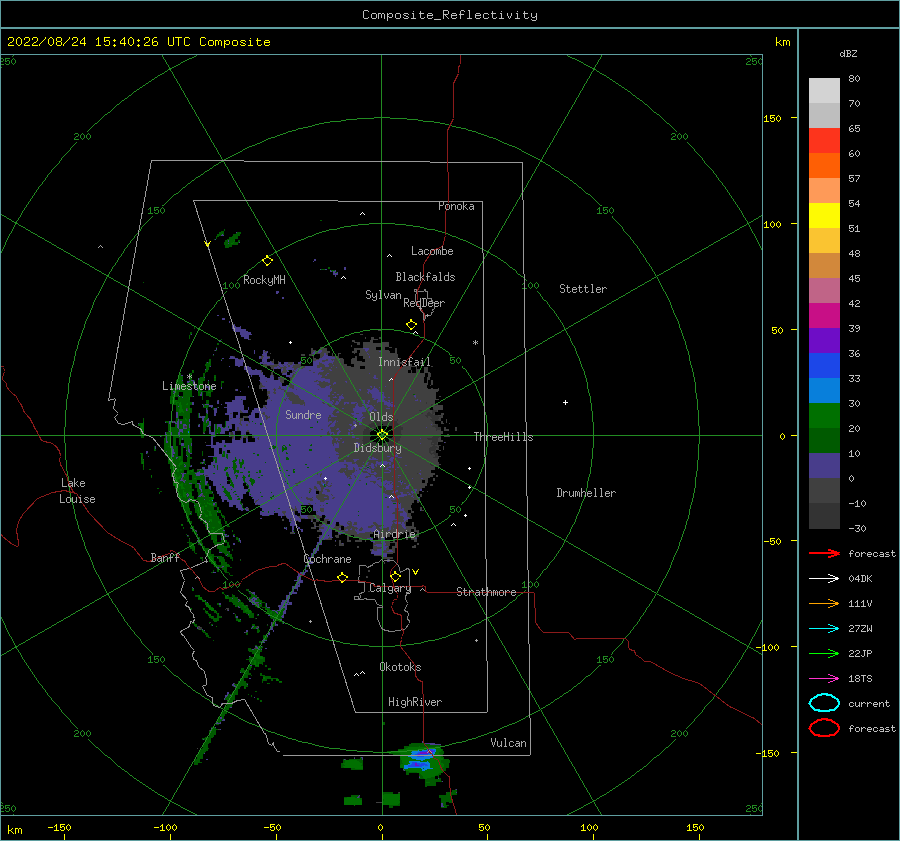Click the Didsbury city label

tap(378, 448)
